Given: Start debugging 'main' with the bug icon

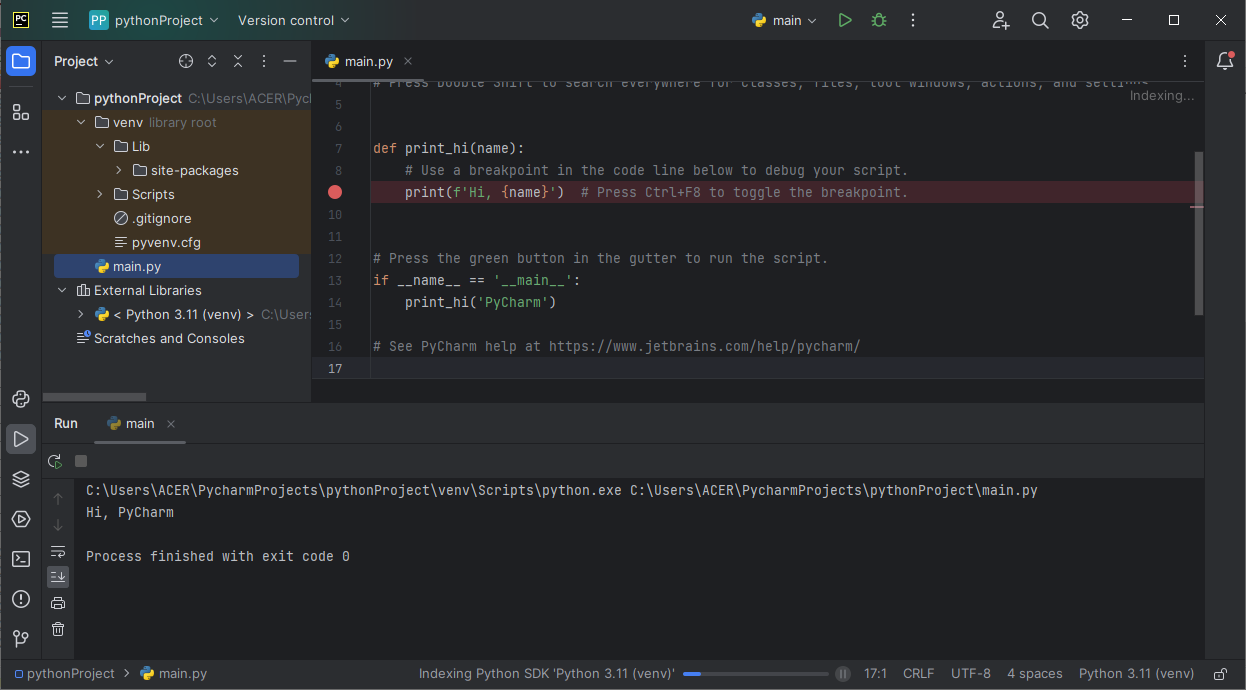Looking at the screenshot, I should pyautogui.click(x=879, y=20).
